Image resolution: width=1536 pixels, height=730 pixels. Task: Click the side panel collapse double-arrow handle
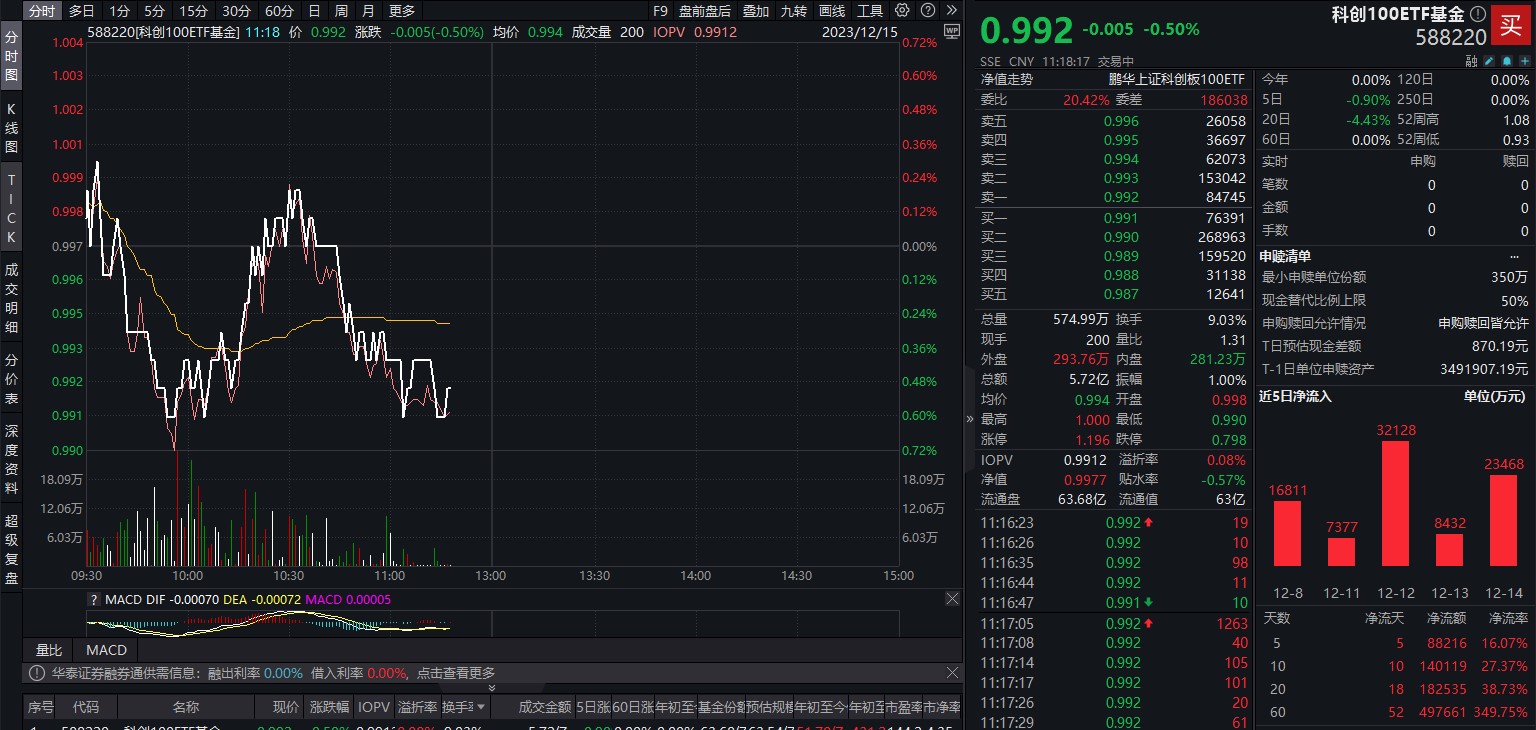(x=969, y=419)
